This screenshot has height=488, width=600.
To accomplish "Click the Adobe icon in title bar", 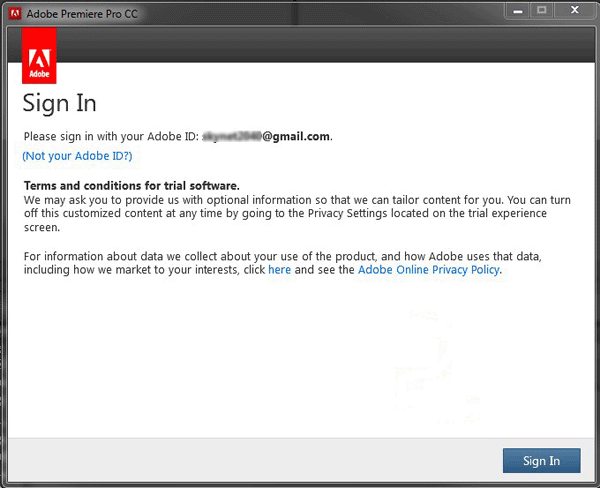I will click(15, 14).
